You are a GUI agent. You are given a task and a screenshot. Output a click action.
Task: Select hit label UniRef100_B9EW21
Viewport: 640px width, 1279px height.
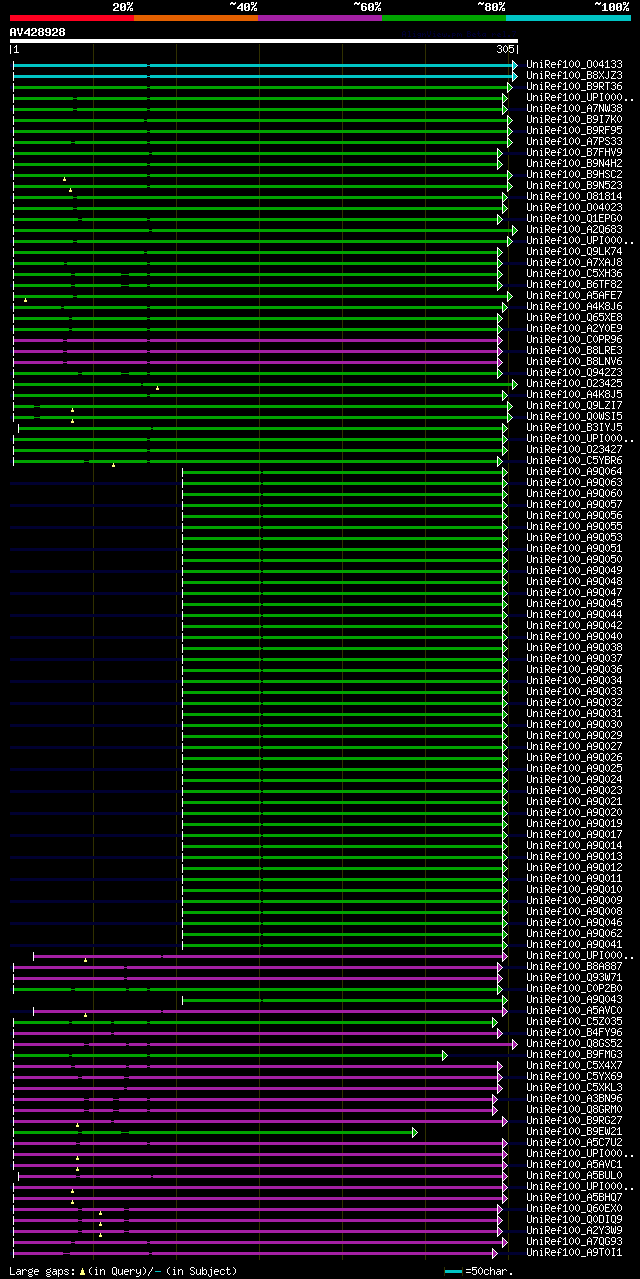point(574,1131)
